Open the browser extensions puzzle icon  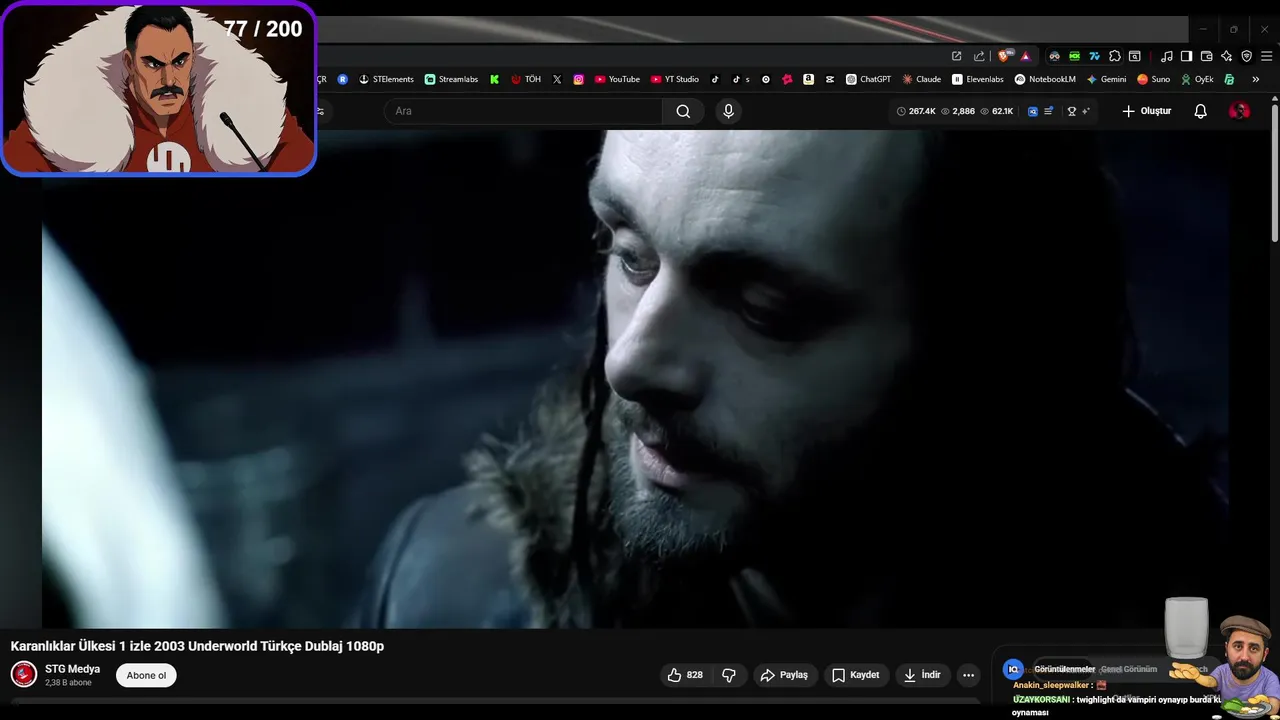point(1115,56)
